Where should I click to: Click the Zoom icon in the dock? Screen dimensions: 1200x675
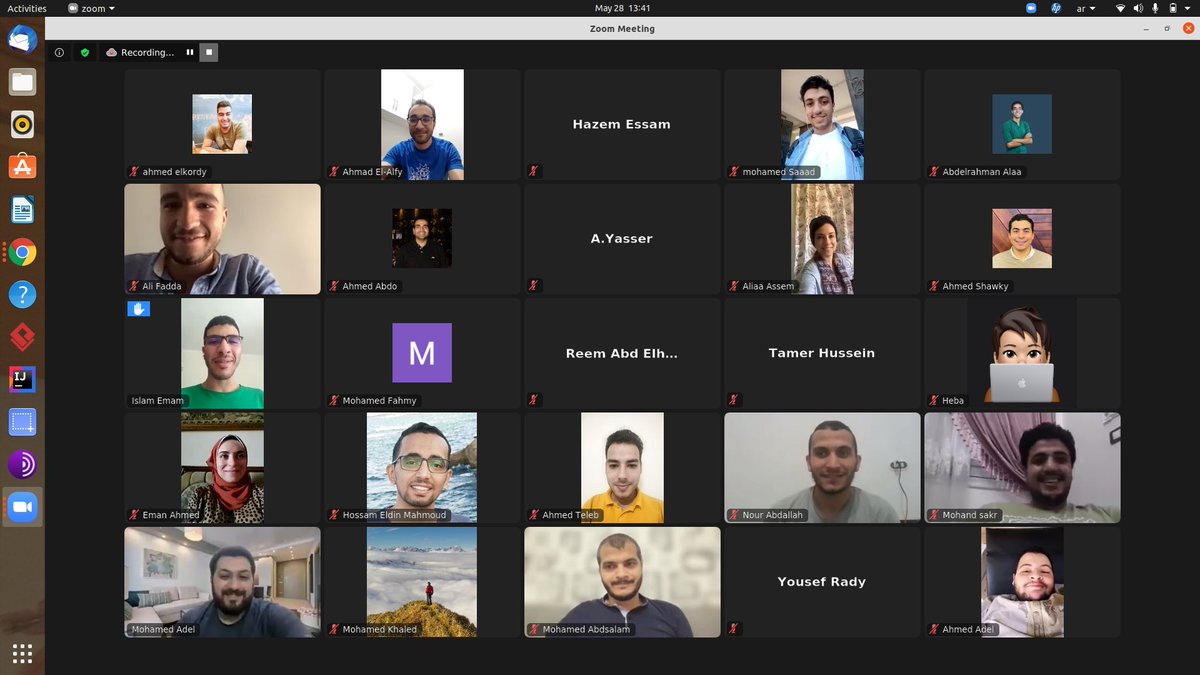coord(22,508)
